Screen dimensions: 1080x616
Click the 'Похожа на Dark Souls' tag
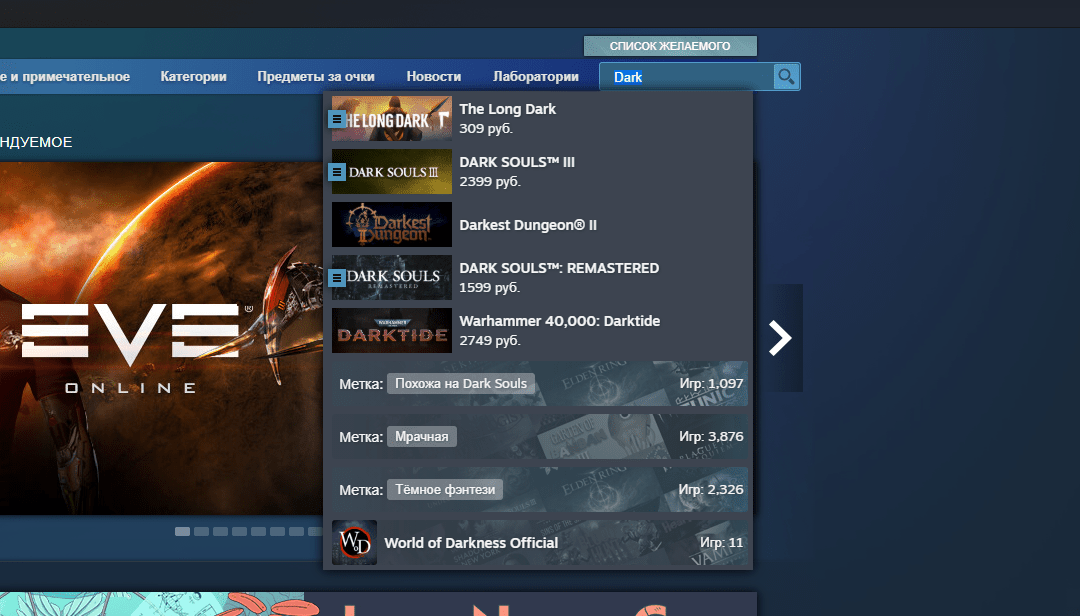[461, 384]
